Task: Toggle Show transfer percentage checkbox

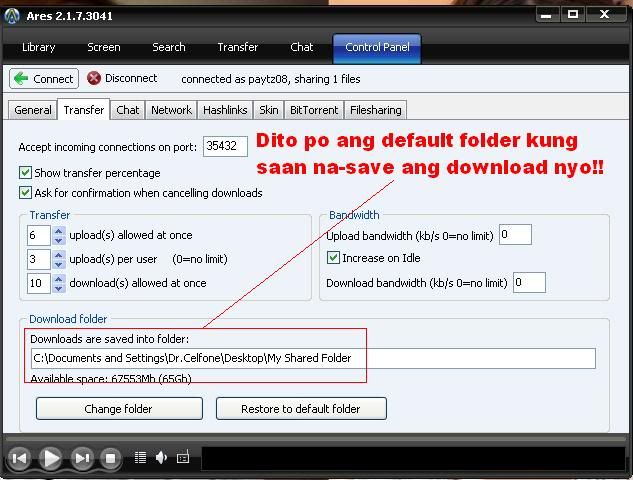Action: coord(25,173)
